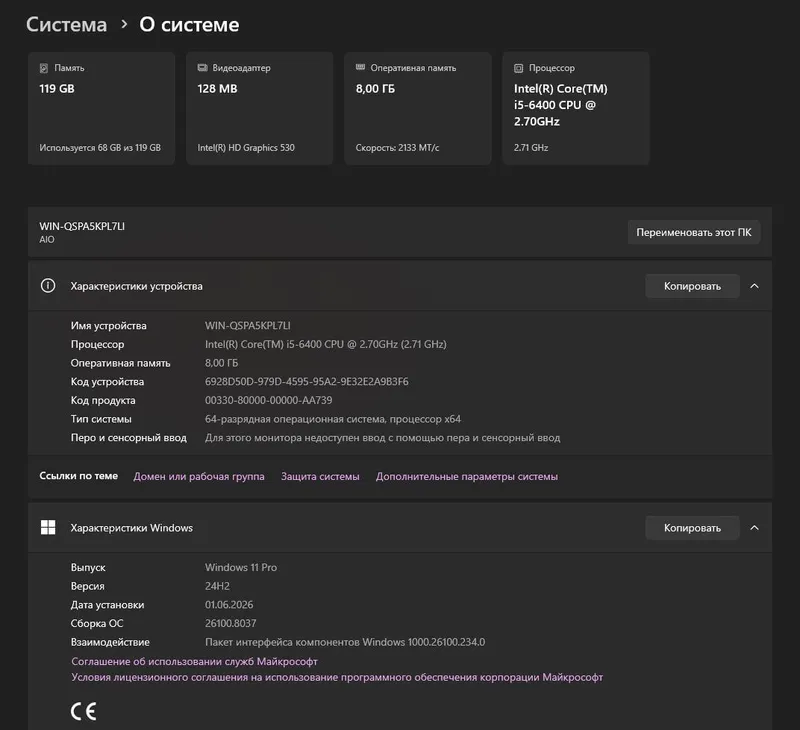Image resolution: width=800 pixels, height=730 pixels.
Task: Click the Тип системы label
Action: 101,419
